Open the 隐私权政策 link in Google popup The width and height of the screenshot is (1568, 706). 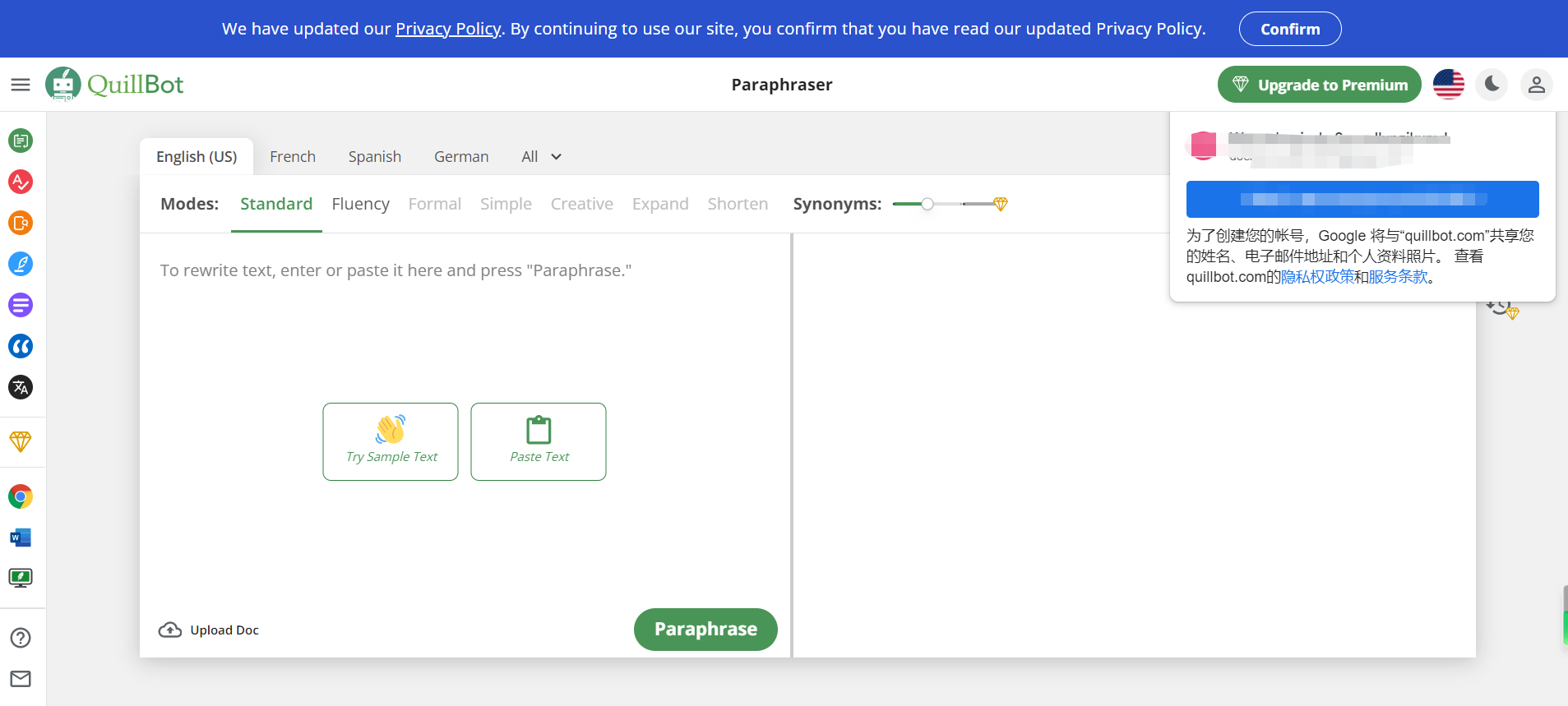click(x=1318, y=277)
